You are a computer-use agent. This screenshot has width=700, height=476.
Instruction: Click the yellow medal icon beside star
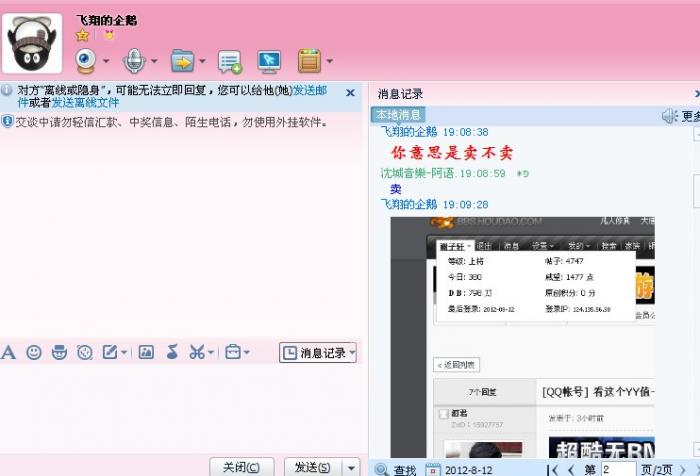click(x=109, y=34)
